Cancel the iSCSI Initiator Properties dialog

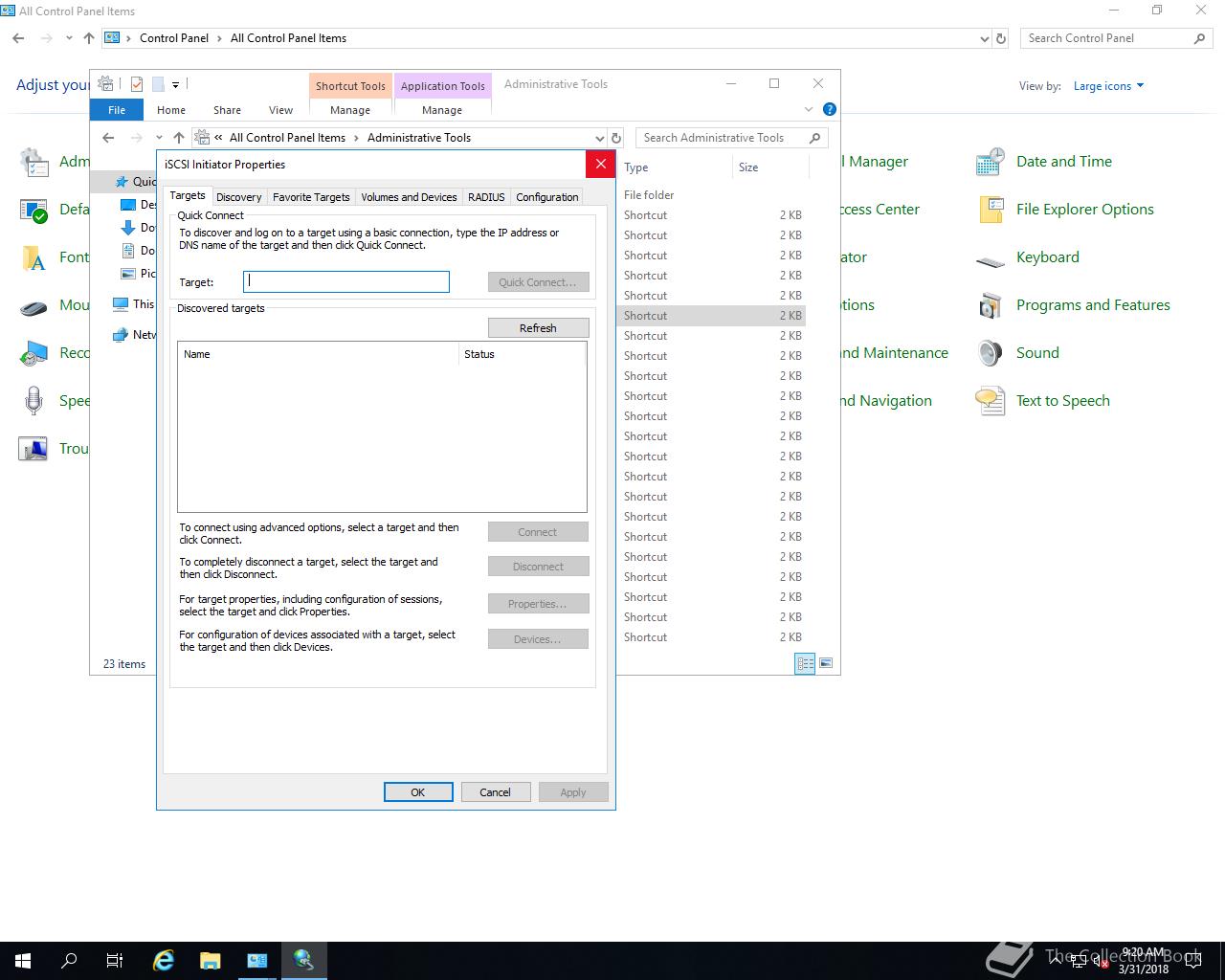click(495, 792)
